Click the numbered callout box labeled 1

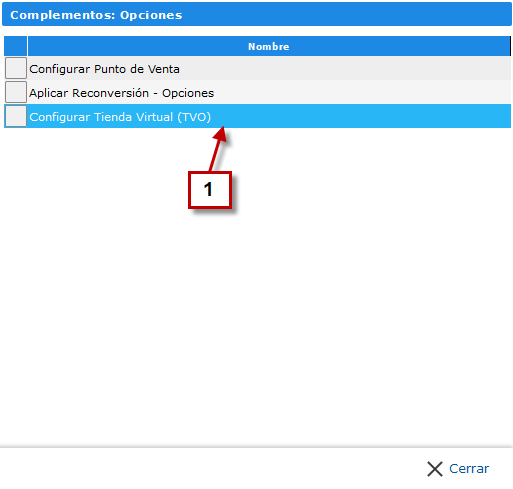coord(210,190)
